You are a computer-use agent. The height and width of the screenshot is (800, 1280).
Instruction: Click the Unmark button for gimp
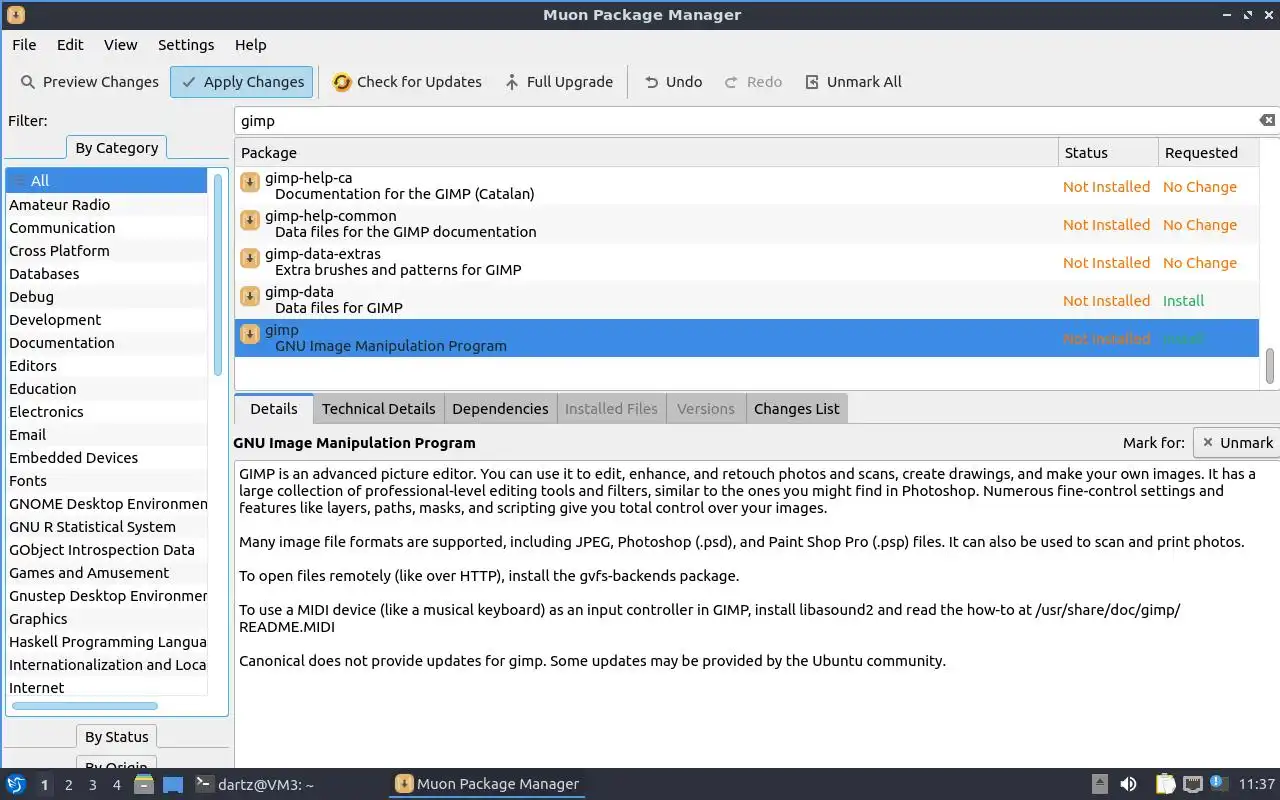point(1237,443)
